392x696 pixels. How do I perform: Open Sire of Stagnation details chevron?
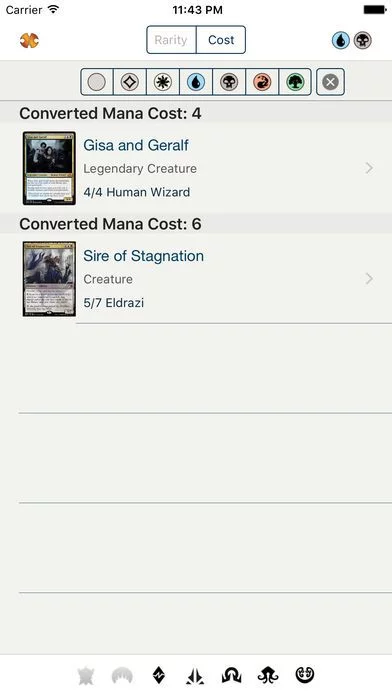pos(369,278)
